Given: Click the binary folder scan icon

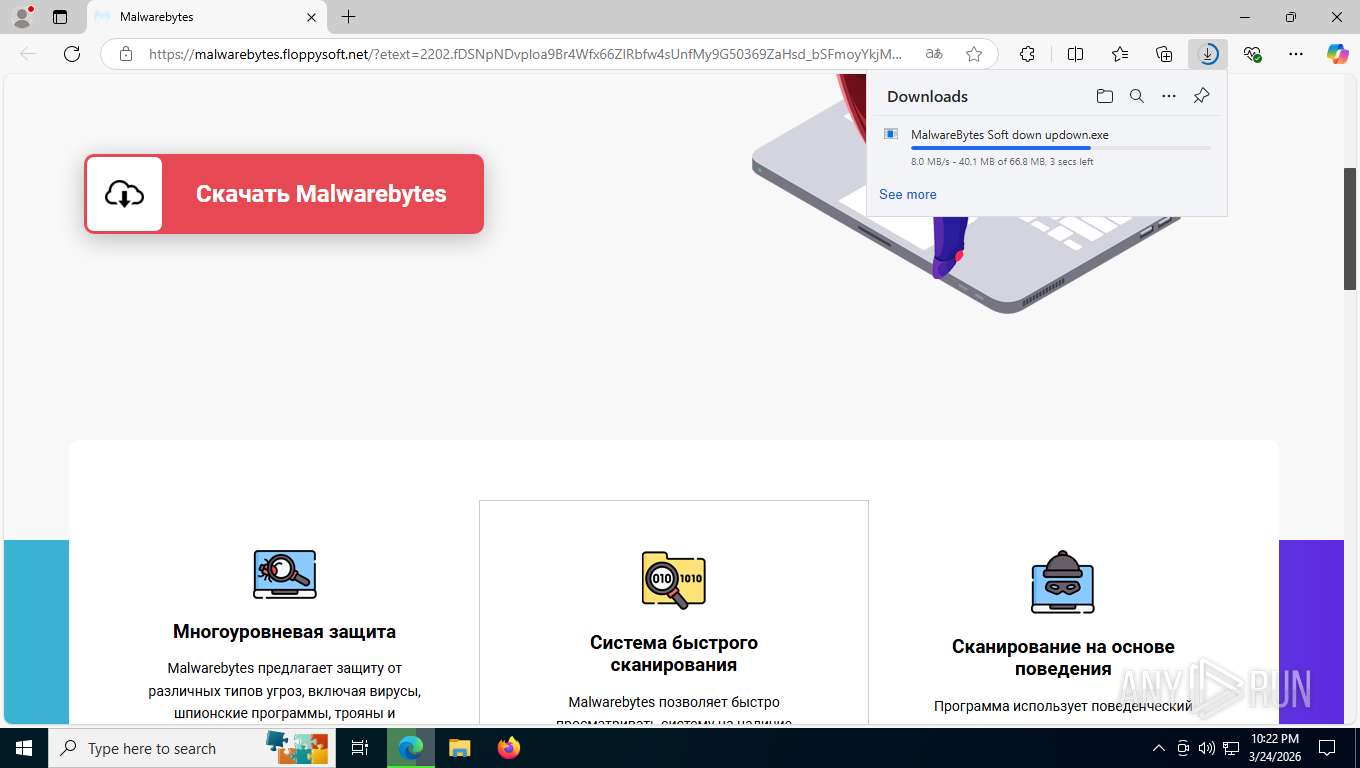Looking at the screenshot, I should point(674,580).
